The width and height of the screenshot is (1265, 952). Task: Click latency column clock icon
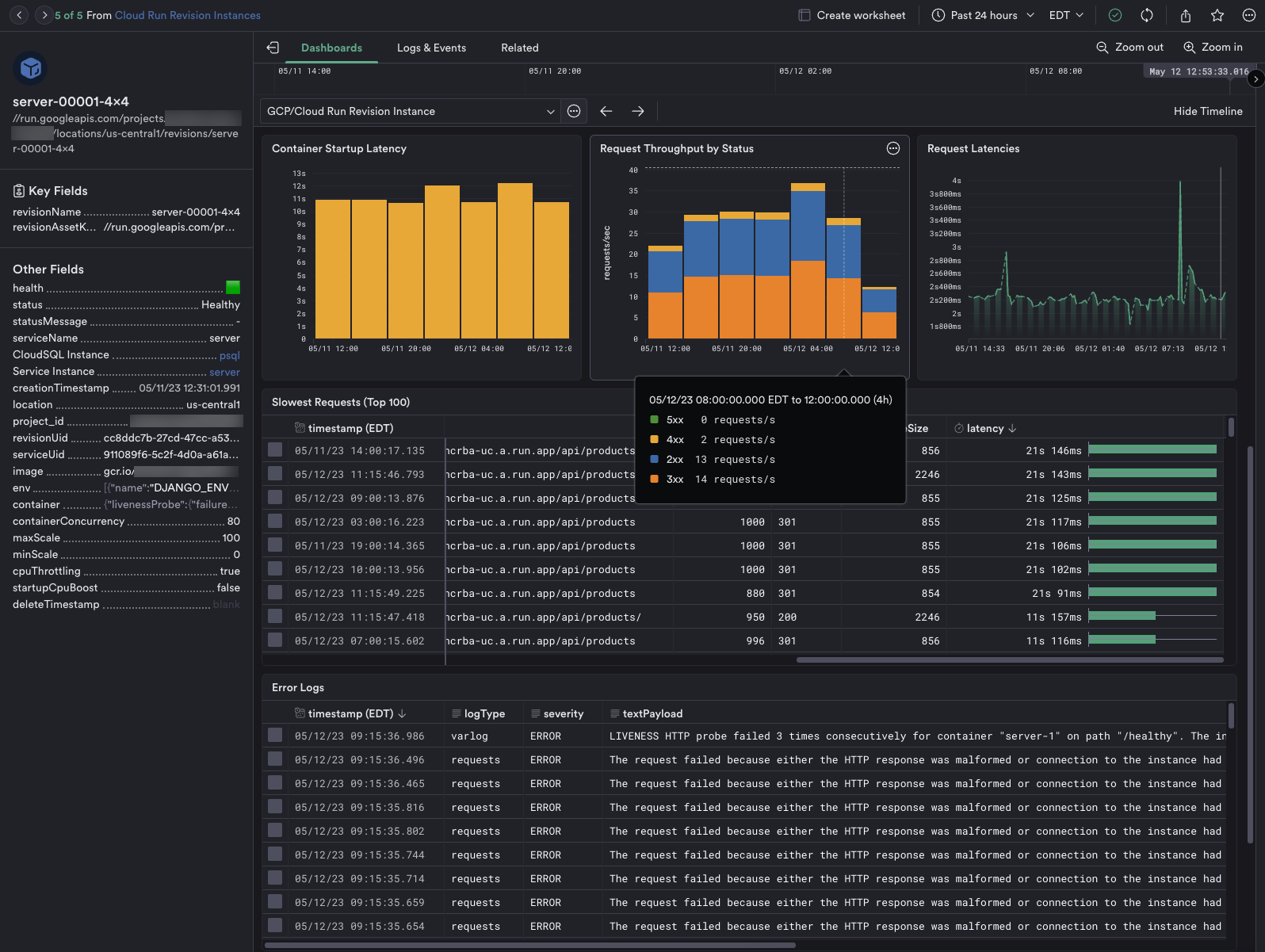[x=959, y=428]
